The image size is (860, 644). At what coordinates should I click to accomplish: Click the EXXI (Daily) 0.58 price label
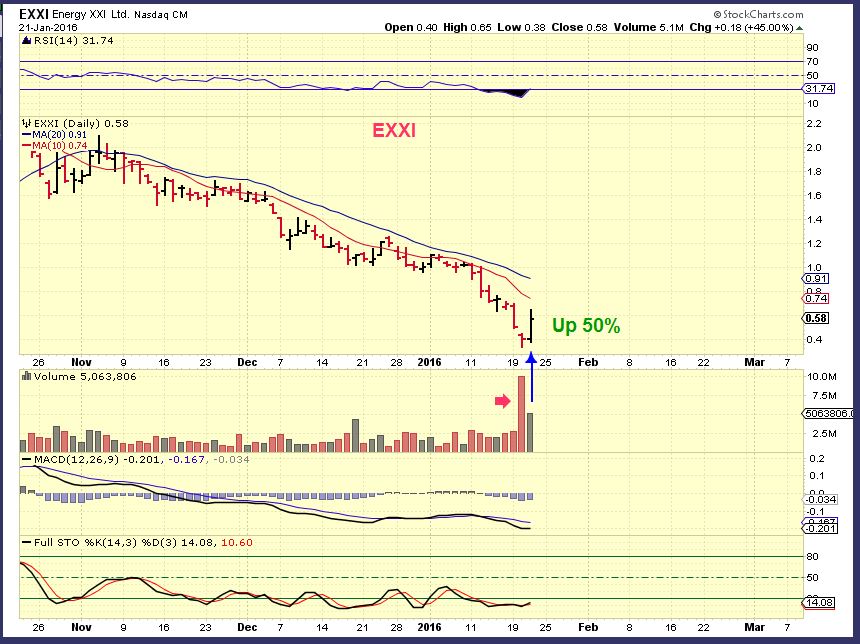click(x=81, y=123)
